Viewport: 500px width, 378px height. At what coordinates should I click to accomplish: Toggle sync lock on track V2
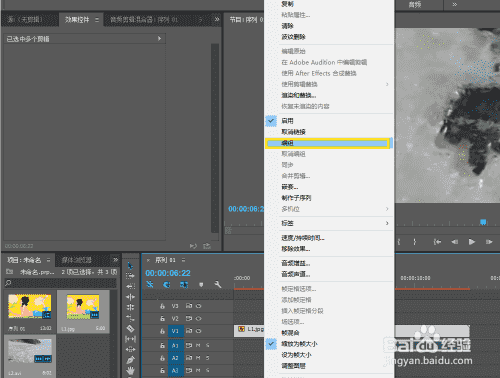189,319
